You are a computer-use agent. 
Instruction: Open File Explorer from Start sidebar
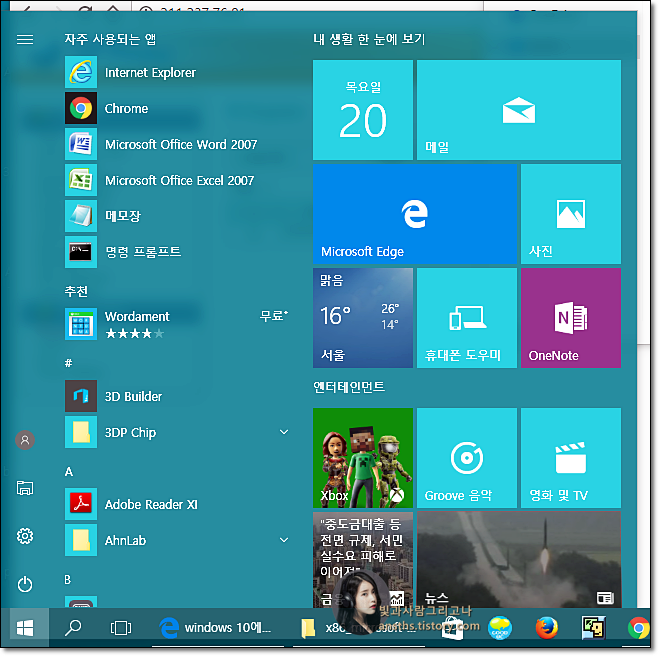tap(25, 488)
